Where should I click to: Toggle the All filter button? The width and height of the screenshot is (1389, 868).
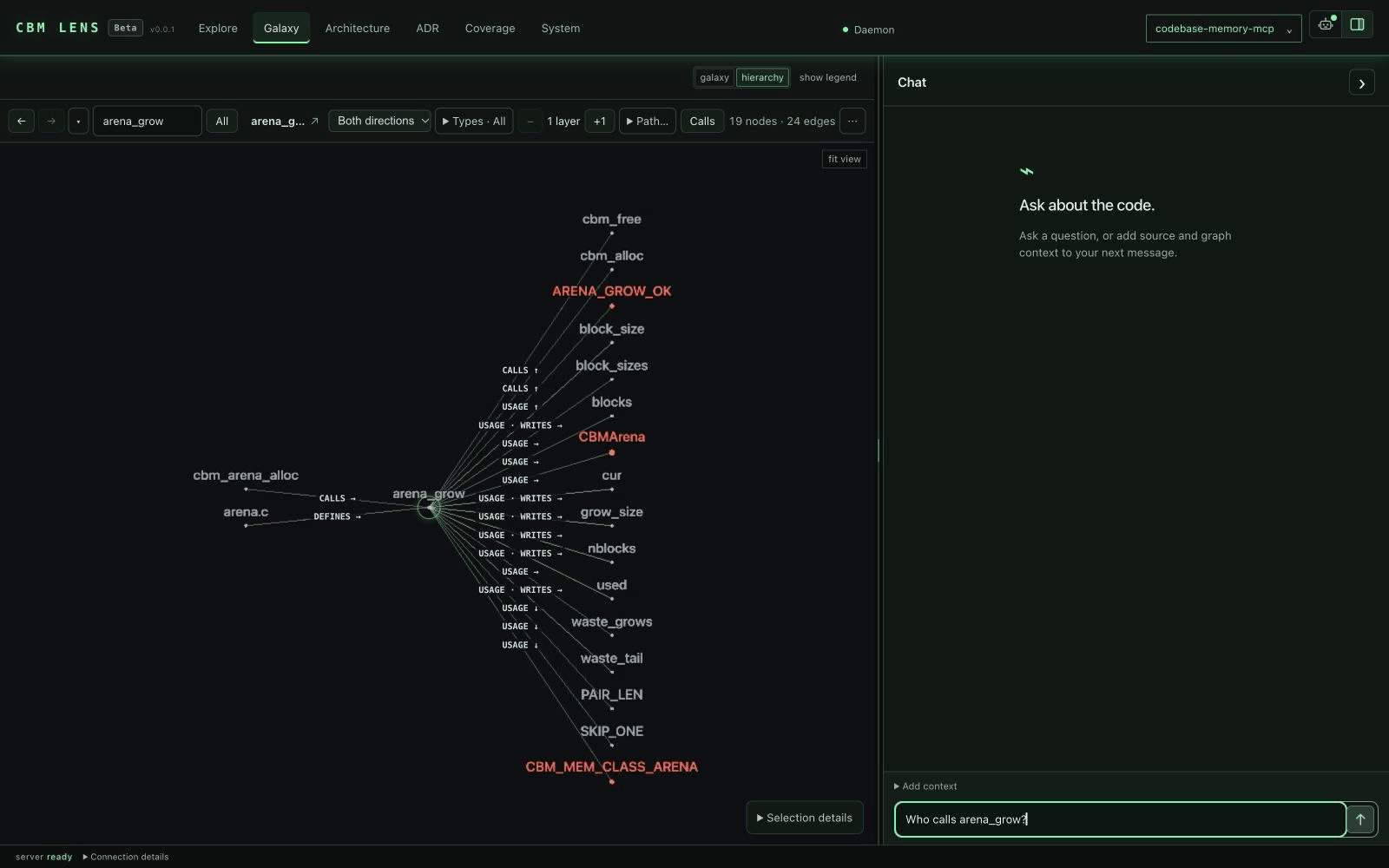point(222,121)
